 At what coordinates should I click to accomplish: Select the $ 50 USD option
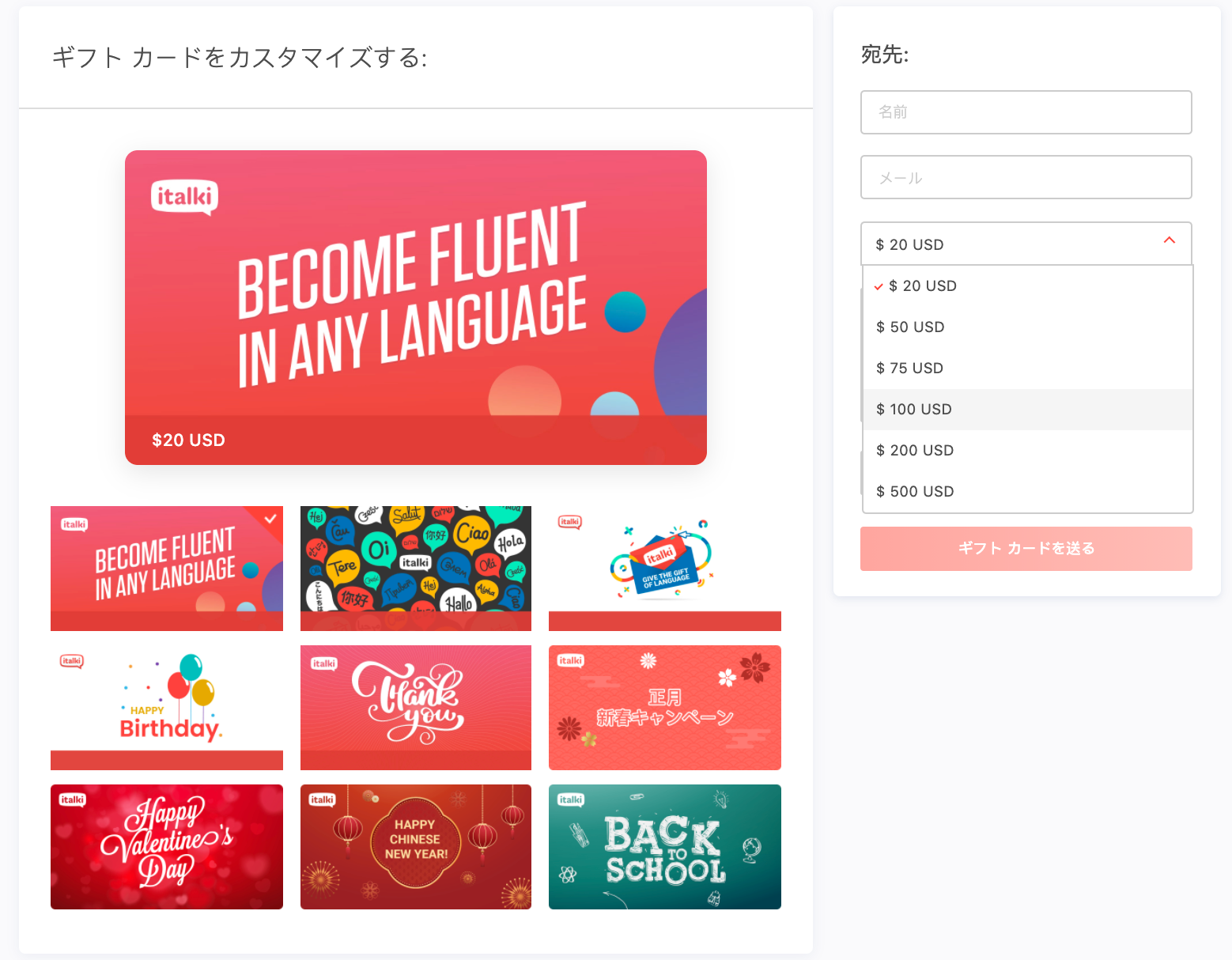pyautogui.click(x=1028, y=327)
